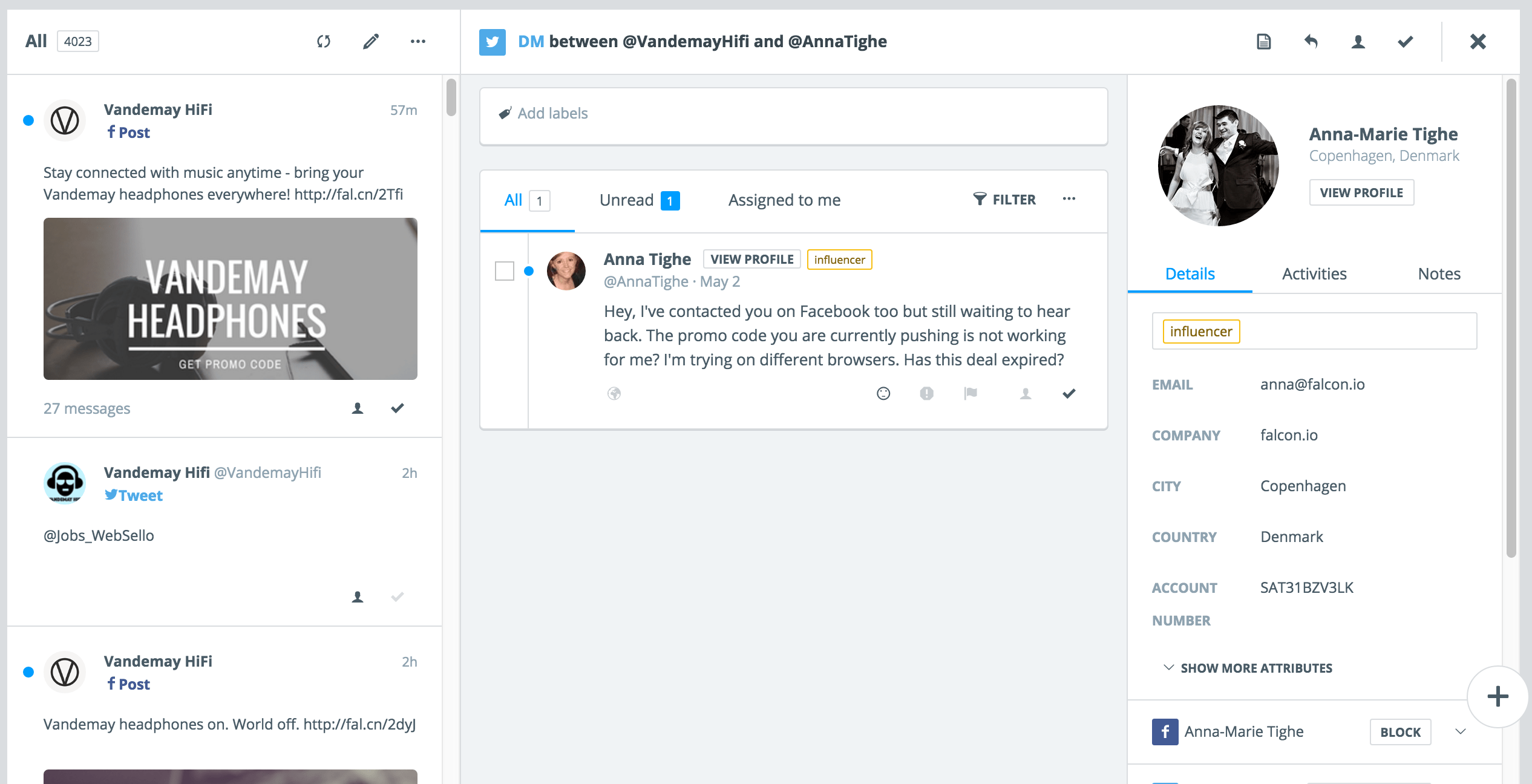Expand the Anna-Marie Tighe Facebook row chevron

(x=1461, y=732)
